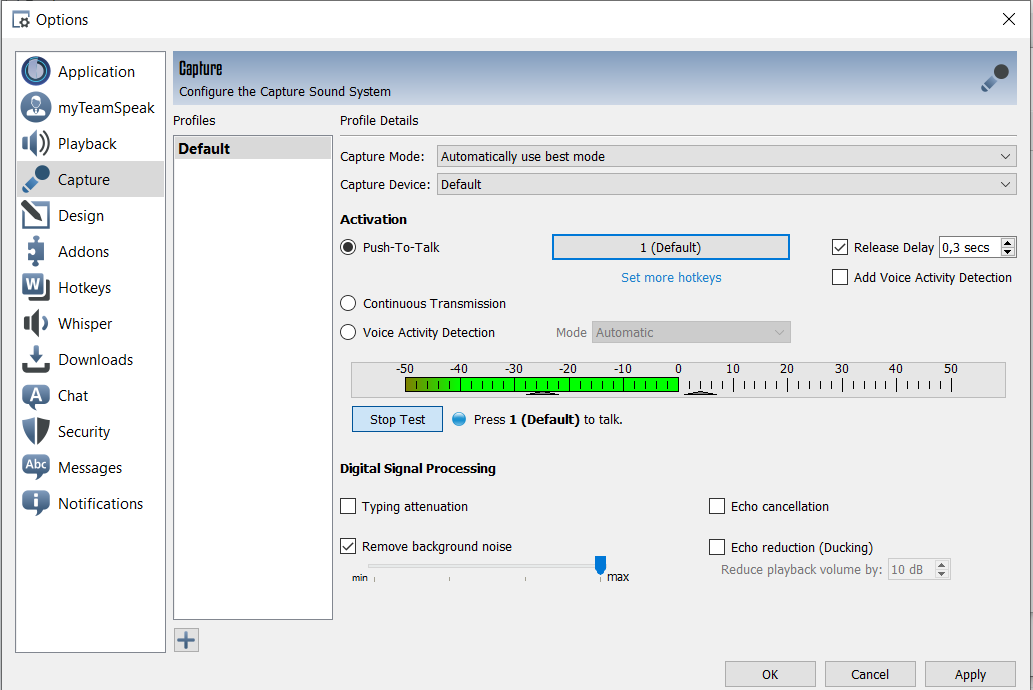The image size is (1033, 690).
Task: Select the Push-To-Talk radio button
Action: (x=348, y=247)
